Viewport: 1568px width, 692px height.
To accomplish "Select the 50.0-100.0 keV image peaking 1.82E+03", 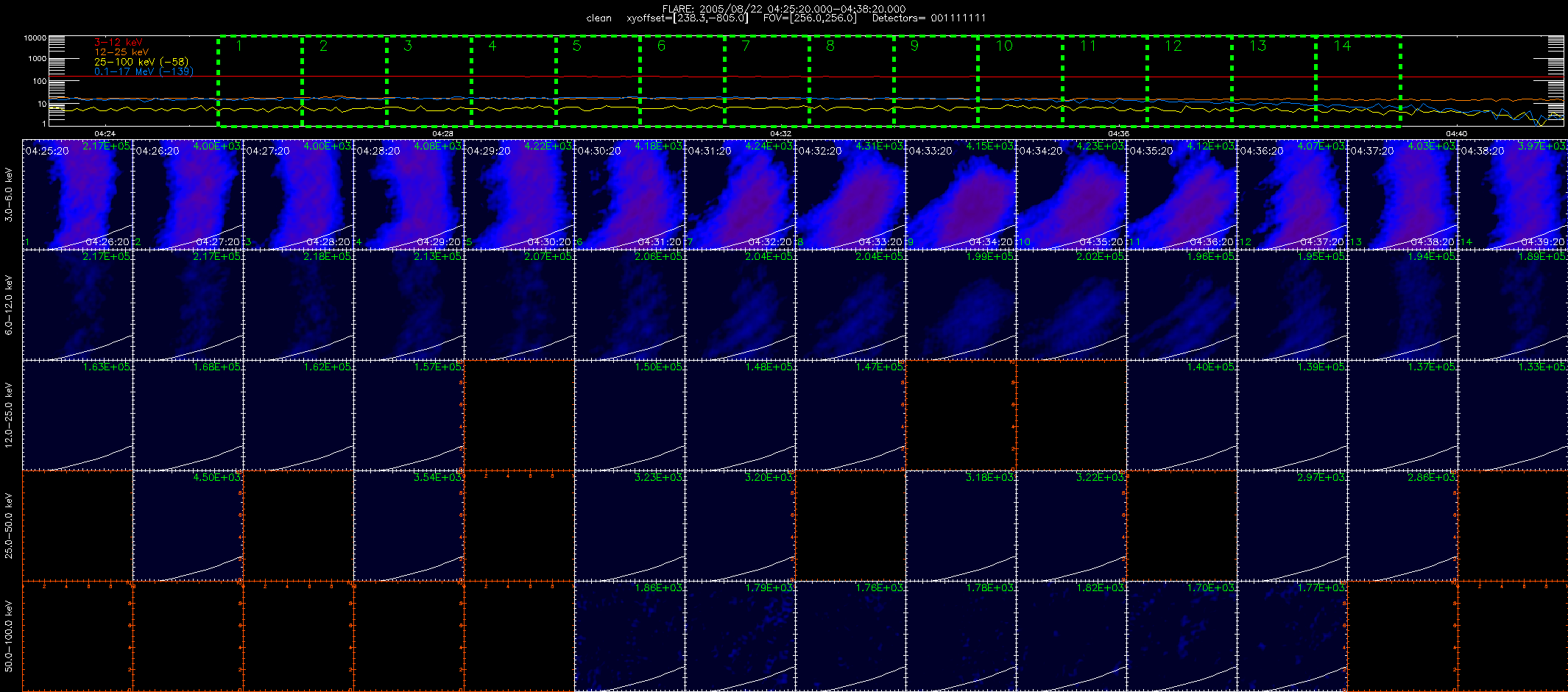I will click(1071, 636).
